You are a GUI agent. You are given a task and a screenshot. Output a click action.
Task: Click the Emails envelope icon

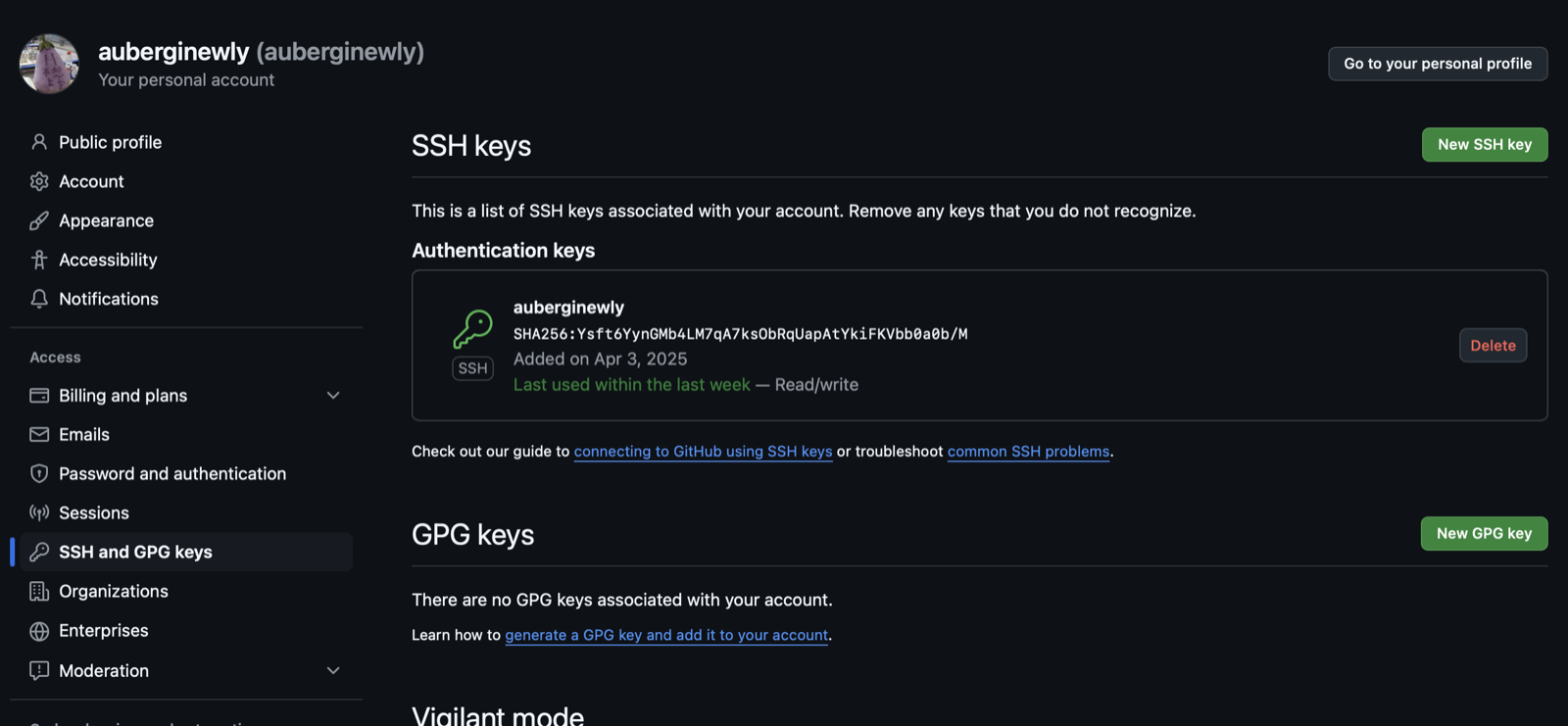[39, 434]
